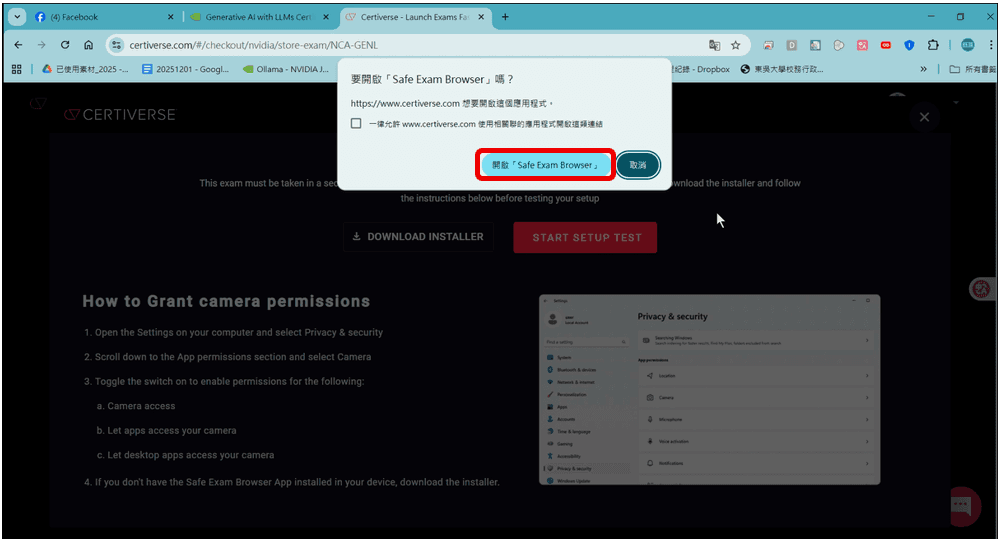This screenshot has width=1000, height=541.
Task: Click the 'How to Grant camera permissions' heading
Action: [x=226, y=301]
